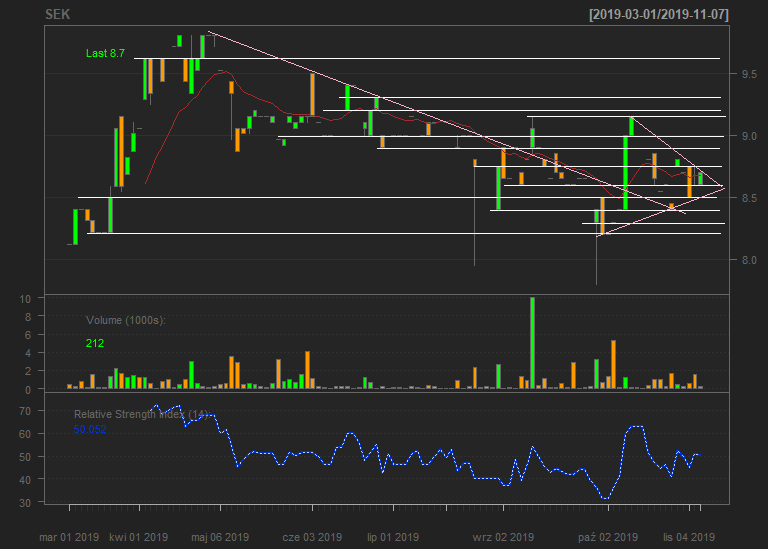768x549 pixels.
Task: Click the tallest green volume bar
Action: tap(532, 343)
